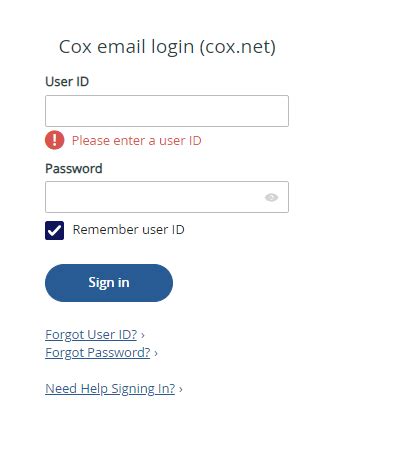The image size is (393, 476).
Task: Focus the Password input field
Action: [167, 197]
